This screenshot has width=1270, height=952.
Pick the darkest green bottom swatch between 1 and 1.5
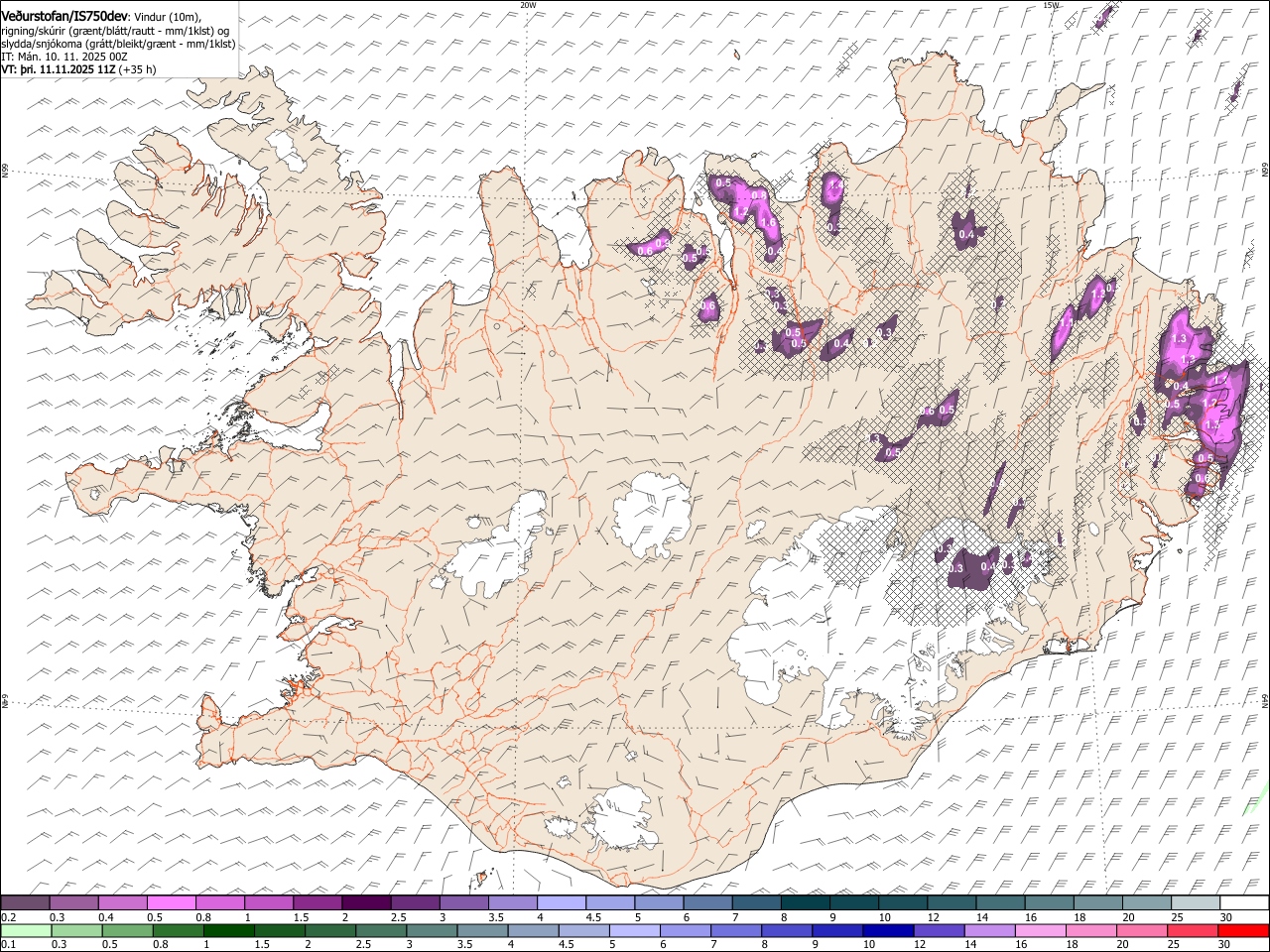pos(229,930)
